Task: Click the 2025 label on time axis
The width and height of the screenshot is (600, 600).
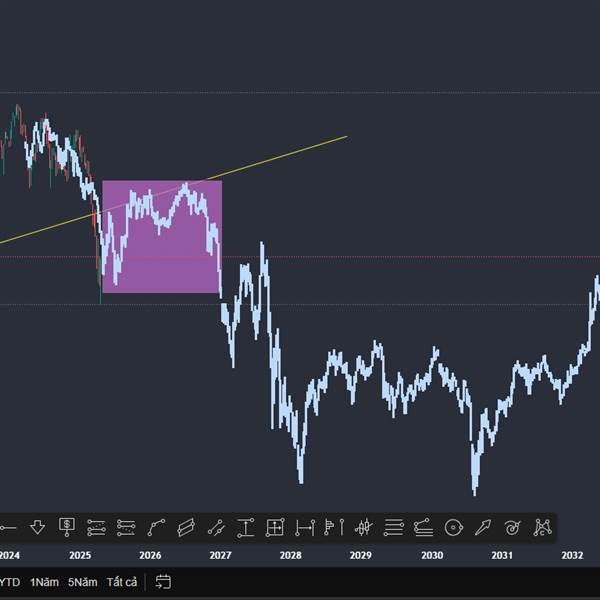Action: [x=80, y=555]
